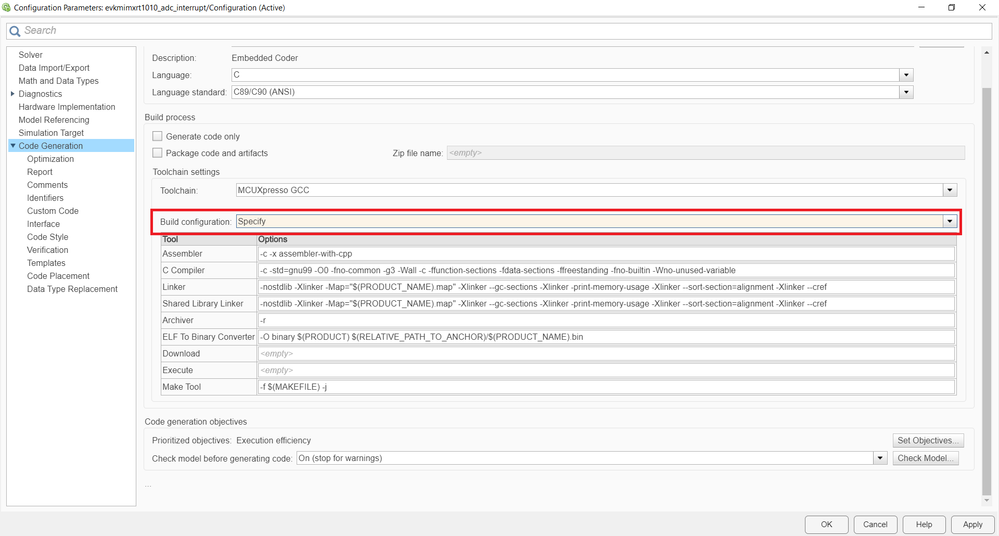Edit the Archiver options field
999x536 pixels.
pos(606,320)
